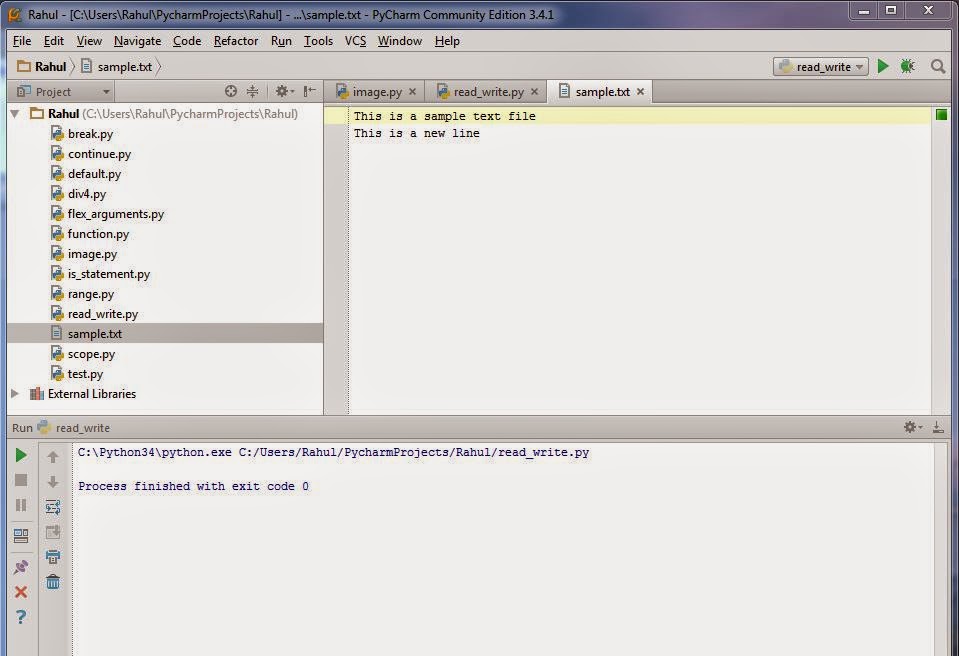Click the scroll to end icon in console
The height and width of the screenshot is (656, 959).
[53, 532]
